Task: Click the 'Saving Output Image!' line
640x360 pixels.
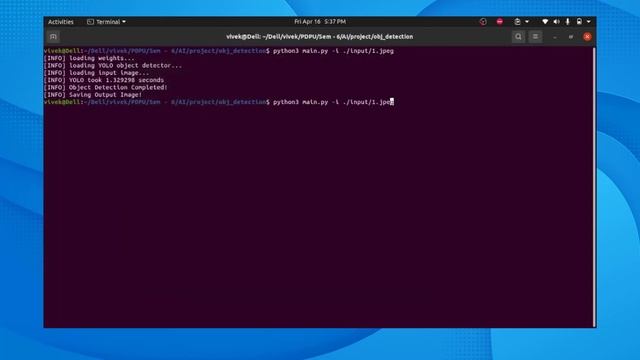Action: (105, 95)
